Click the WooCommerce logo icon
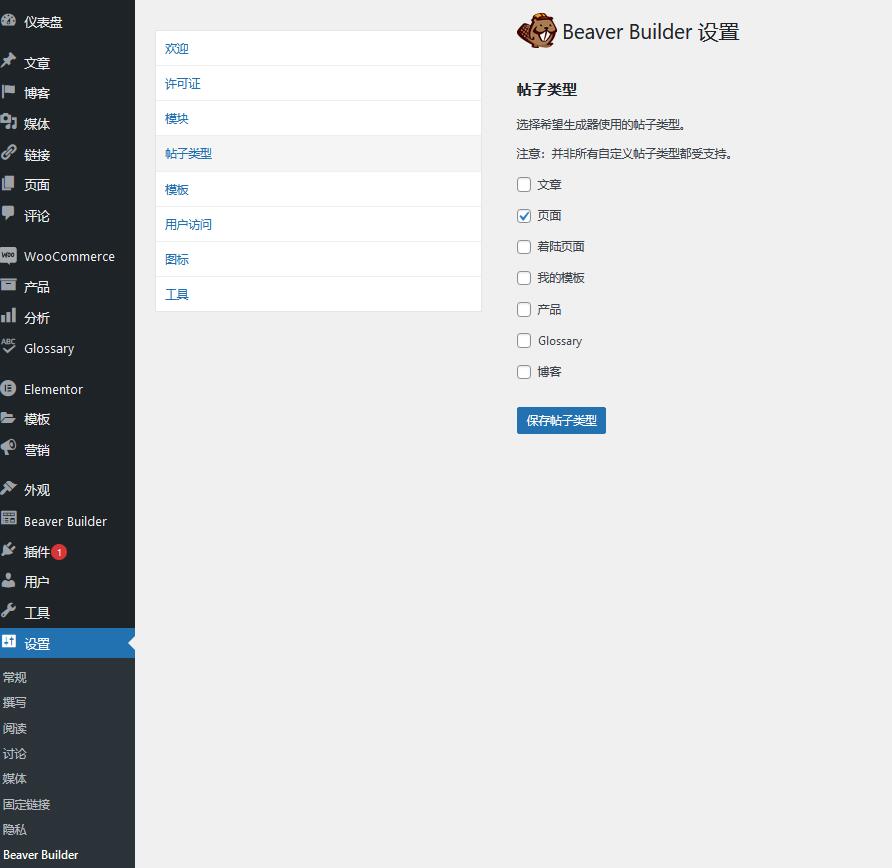Image resolution: width=892 pixels, height=868 pixels. coord(8,255)
